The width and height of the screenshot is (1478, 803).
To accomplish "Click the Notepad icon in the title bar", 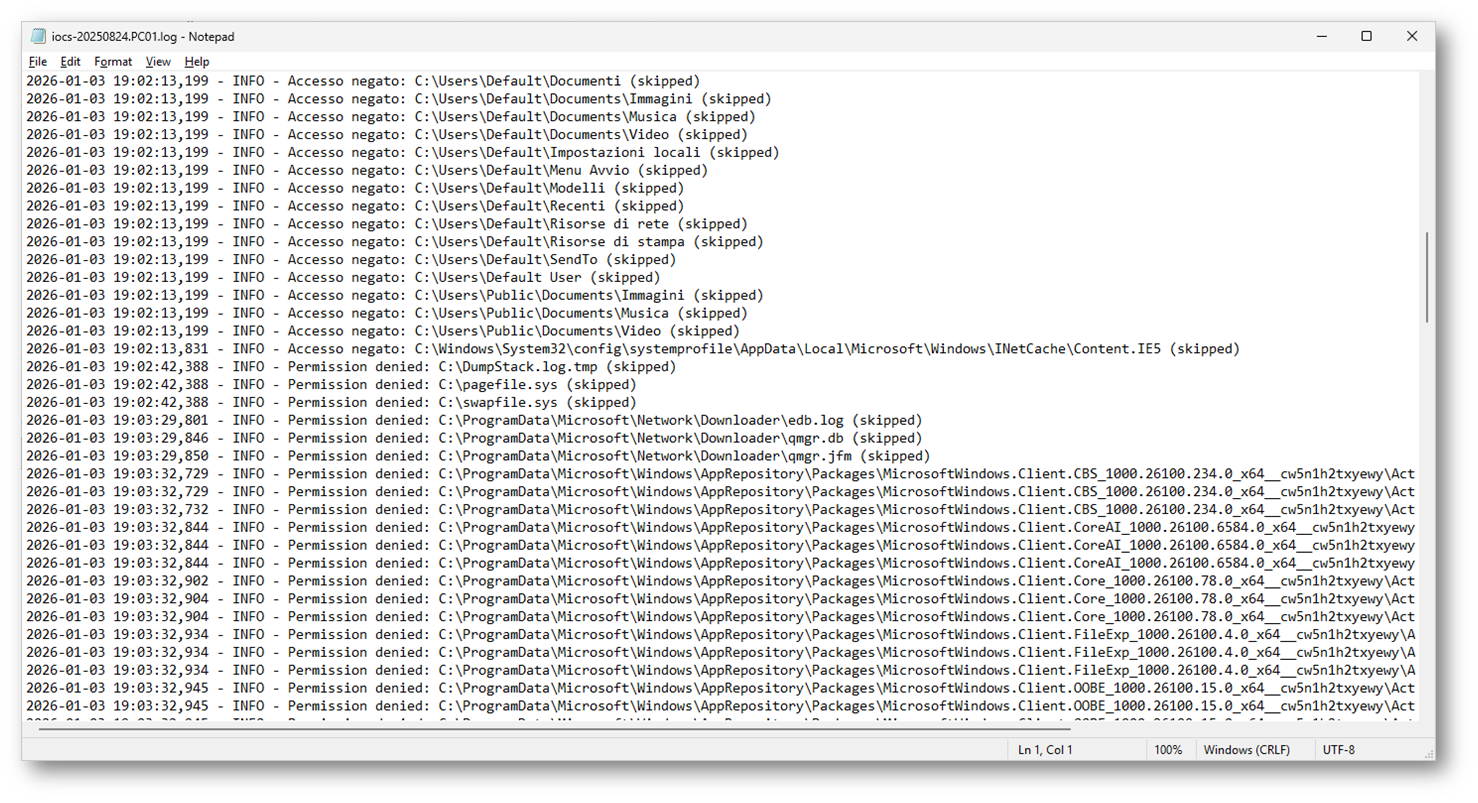I will (38, 36).
